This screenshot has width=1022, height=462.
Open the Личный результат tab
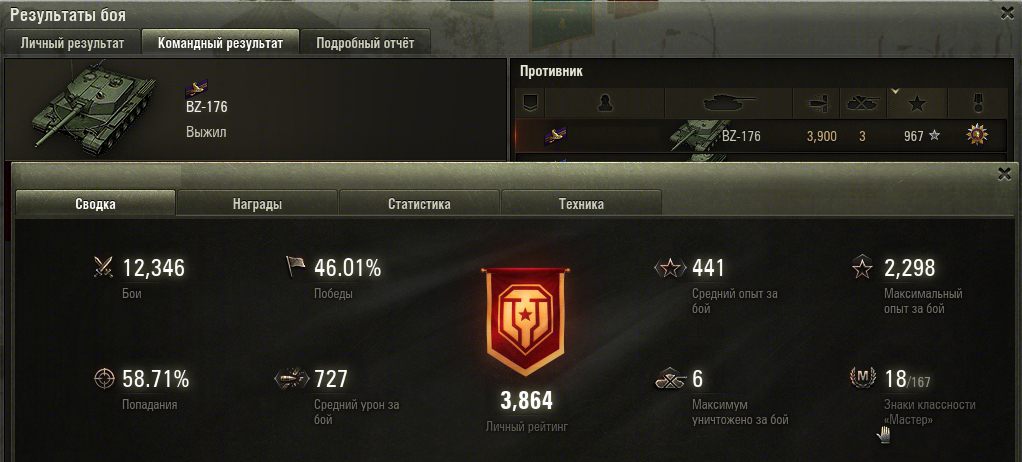tap(72, 44)
